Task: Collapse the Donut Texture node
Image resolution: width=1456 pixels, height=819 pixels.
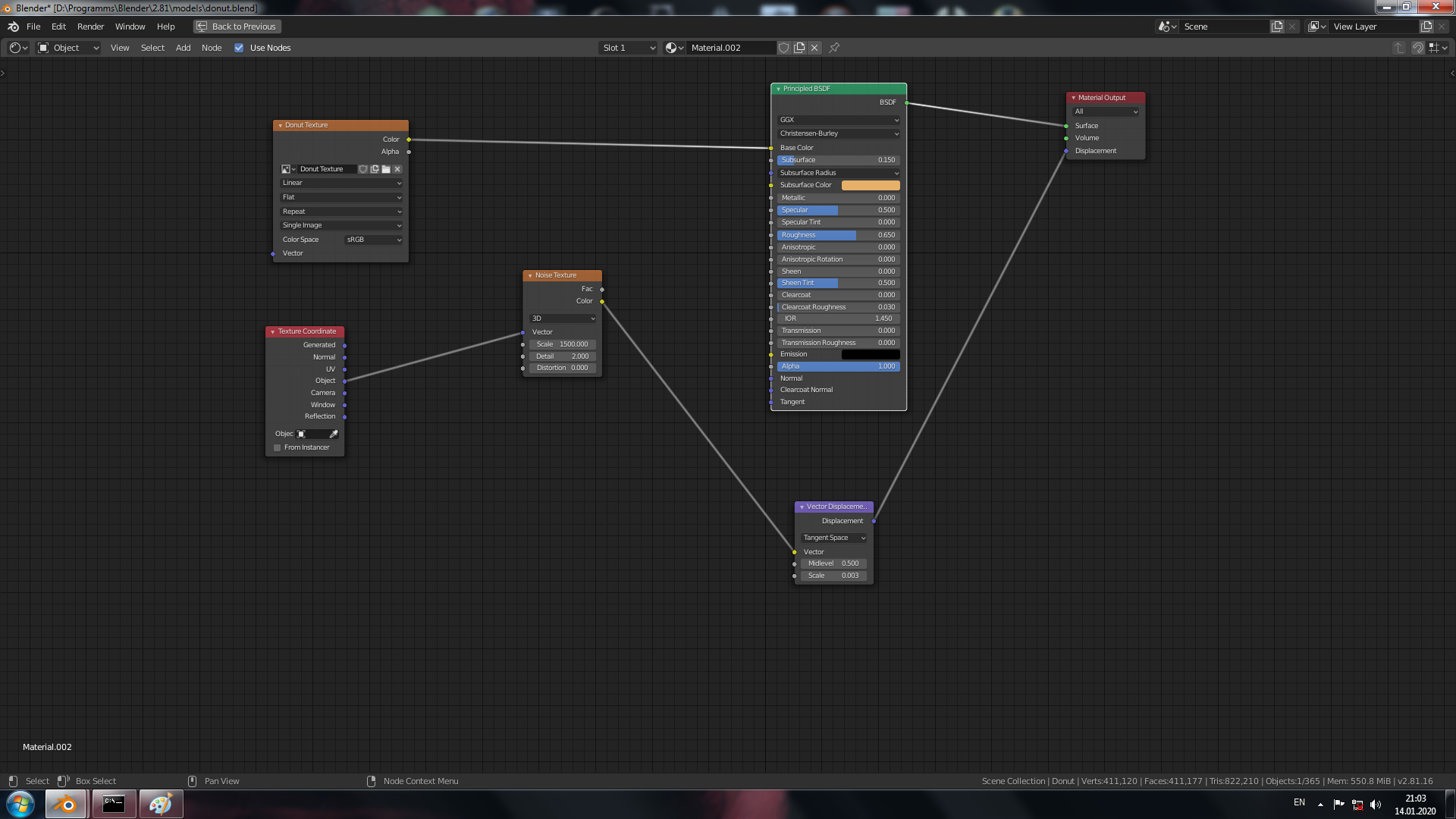Action: 280,125
